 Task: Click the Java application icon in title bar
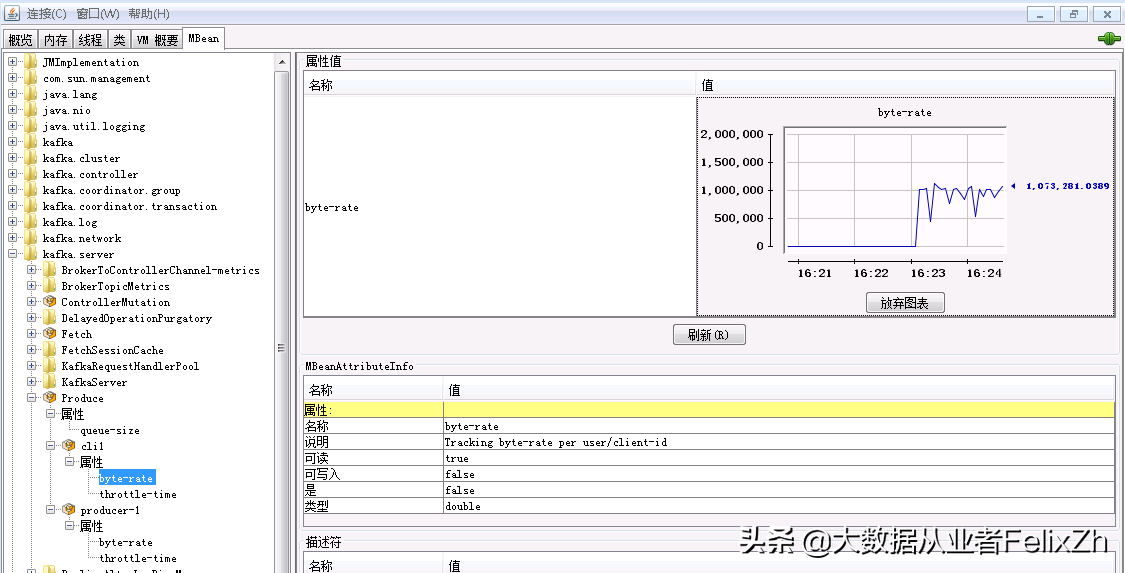point(12,14)
